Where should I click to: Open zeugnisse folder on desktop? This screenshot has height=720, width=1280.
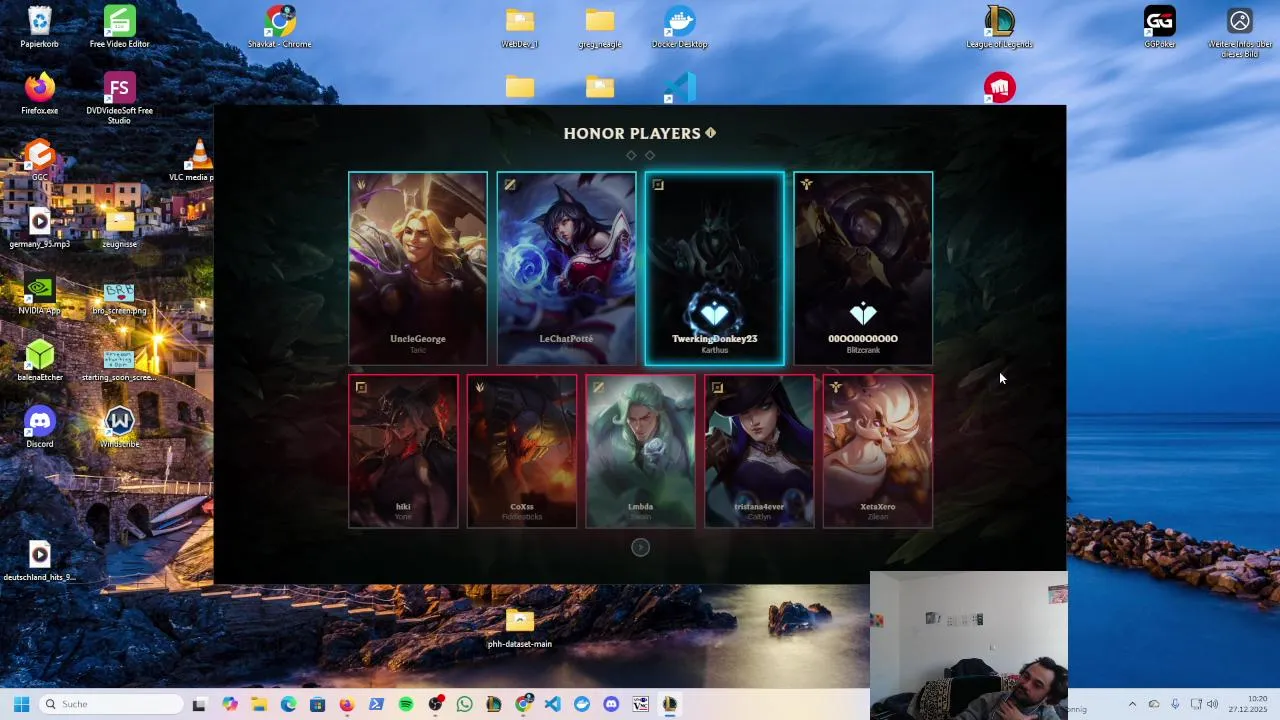click(119, 227)
